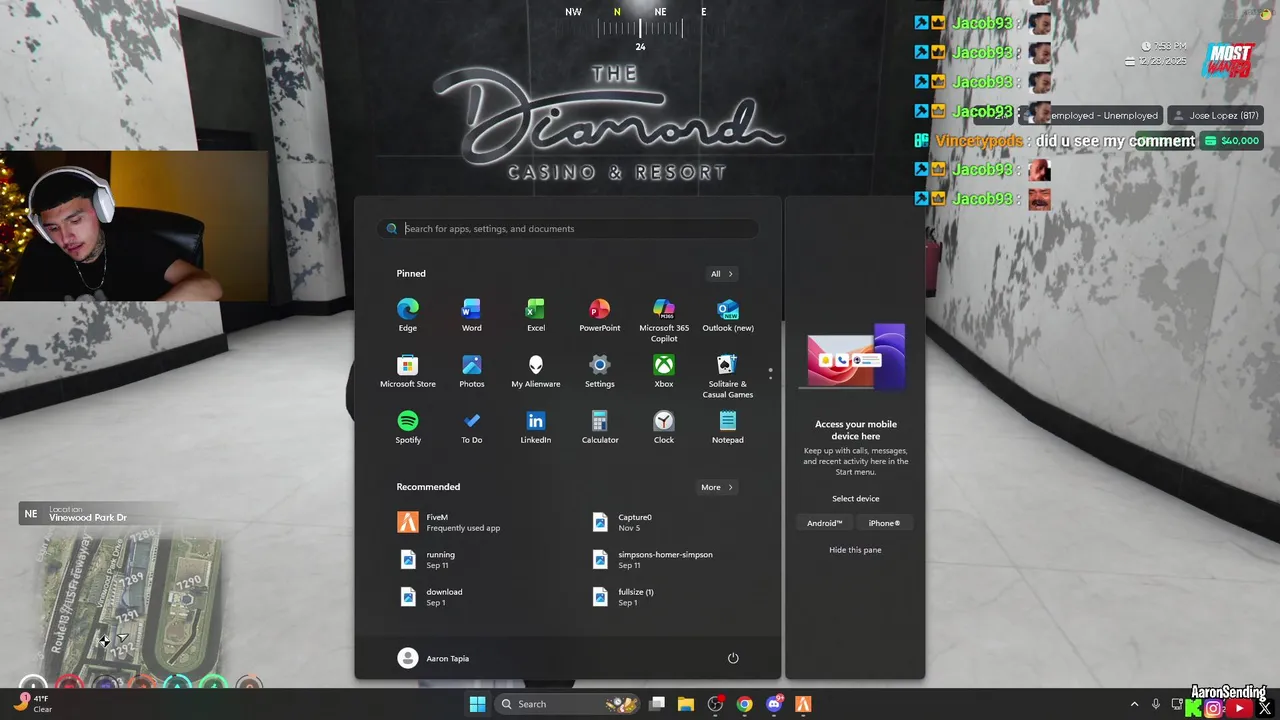This screenshot has width=1280, height=720.
Task: Open LinkedIn pinned app
Action: pyautogui.click(x=536, y=427)
